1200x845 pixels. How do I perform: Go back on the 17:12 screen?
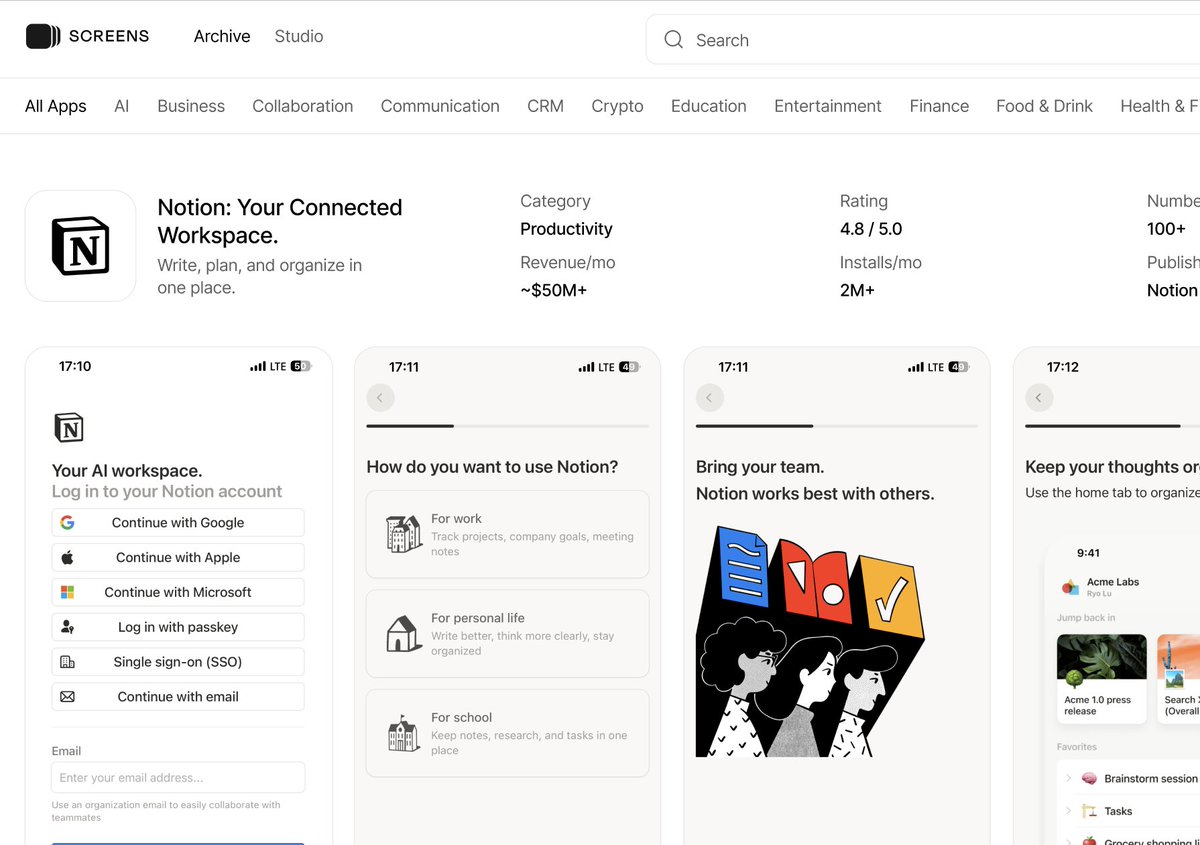click(x=1039, y=398)
